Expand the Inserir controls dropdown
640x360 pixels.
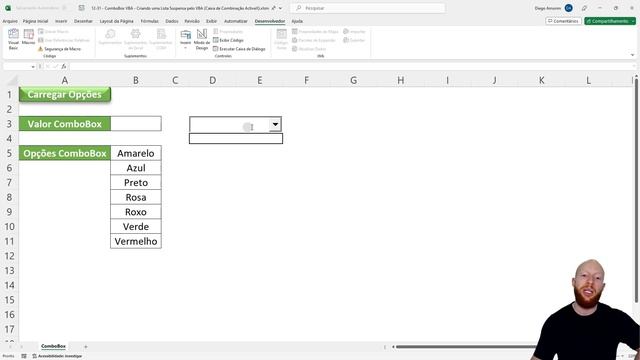[185, 39]
